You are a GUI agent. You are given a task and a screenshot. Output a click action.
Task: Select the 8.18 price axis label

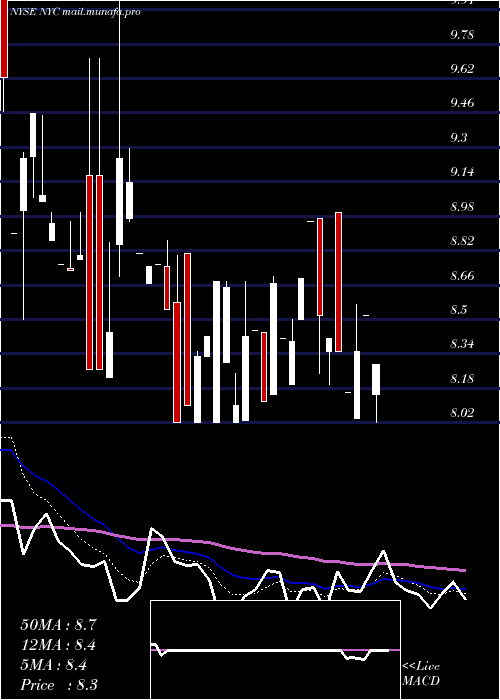coord(462,379)
